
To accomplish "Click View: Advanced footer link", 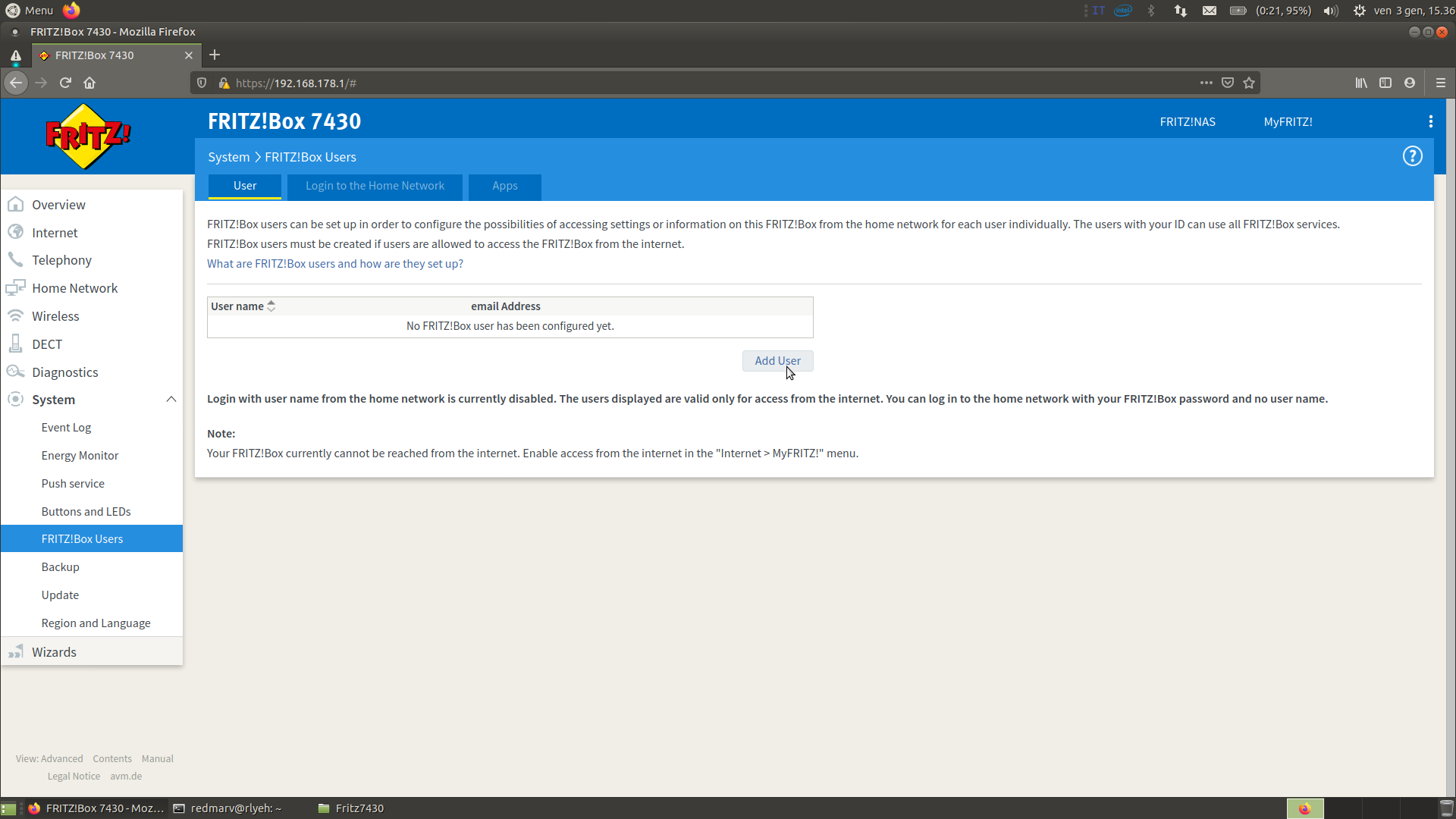I will pyautogui.click(x=49, y=759).
